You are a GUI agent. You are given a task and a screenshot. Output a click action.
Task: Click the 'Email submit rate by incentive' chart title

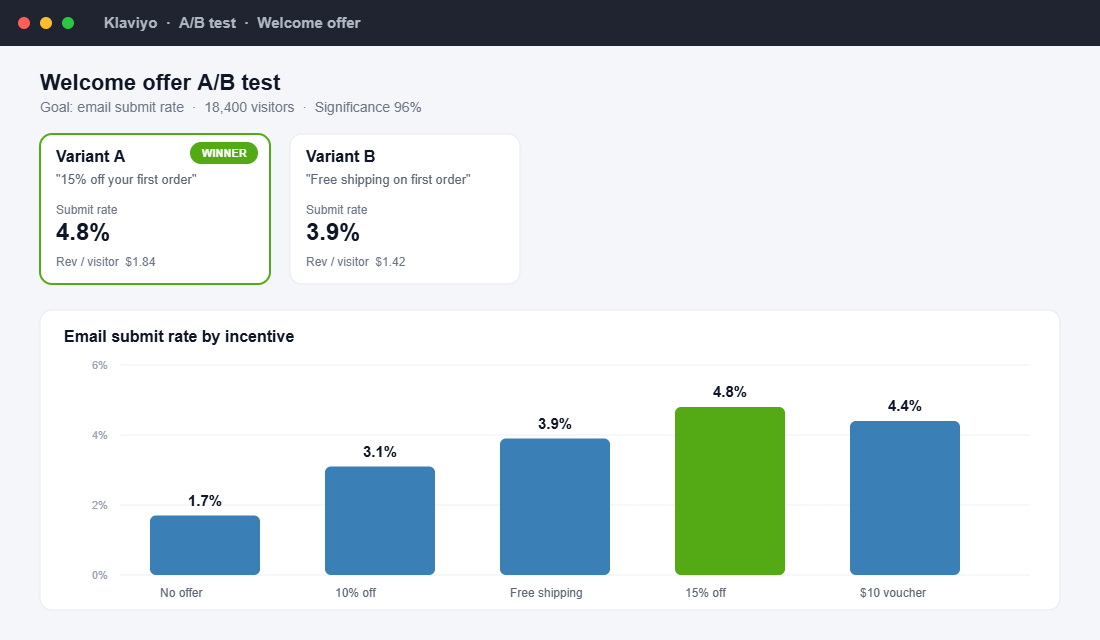179,337
